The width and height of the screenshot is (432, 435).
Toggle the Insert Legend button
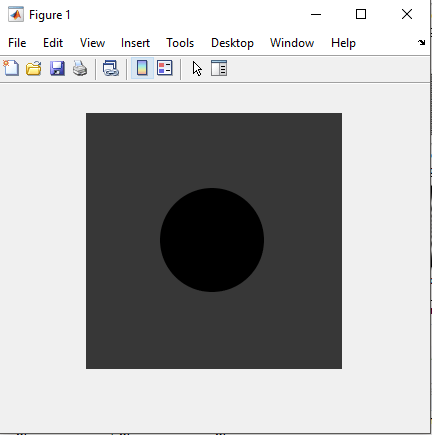click(x=165, y=68)
